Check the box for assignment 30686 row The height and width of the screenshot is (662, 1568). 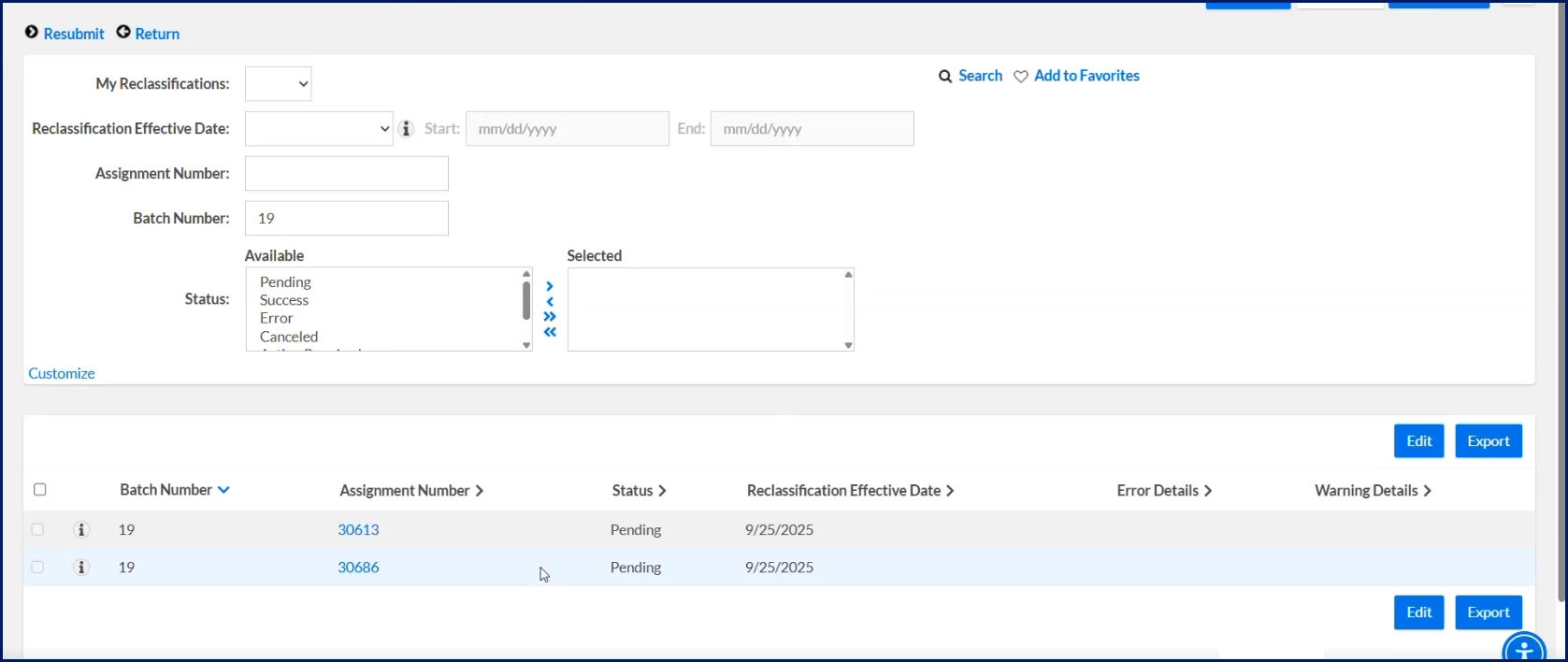click(37, 567)
